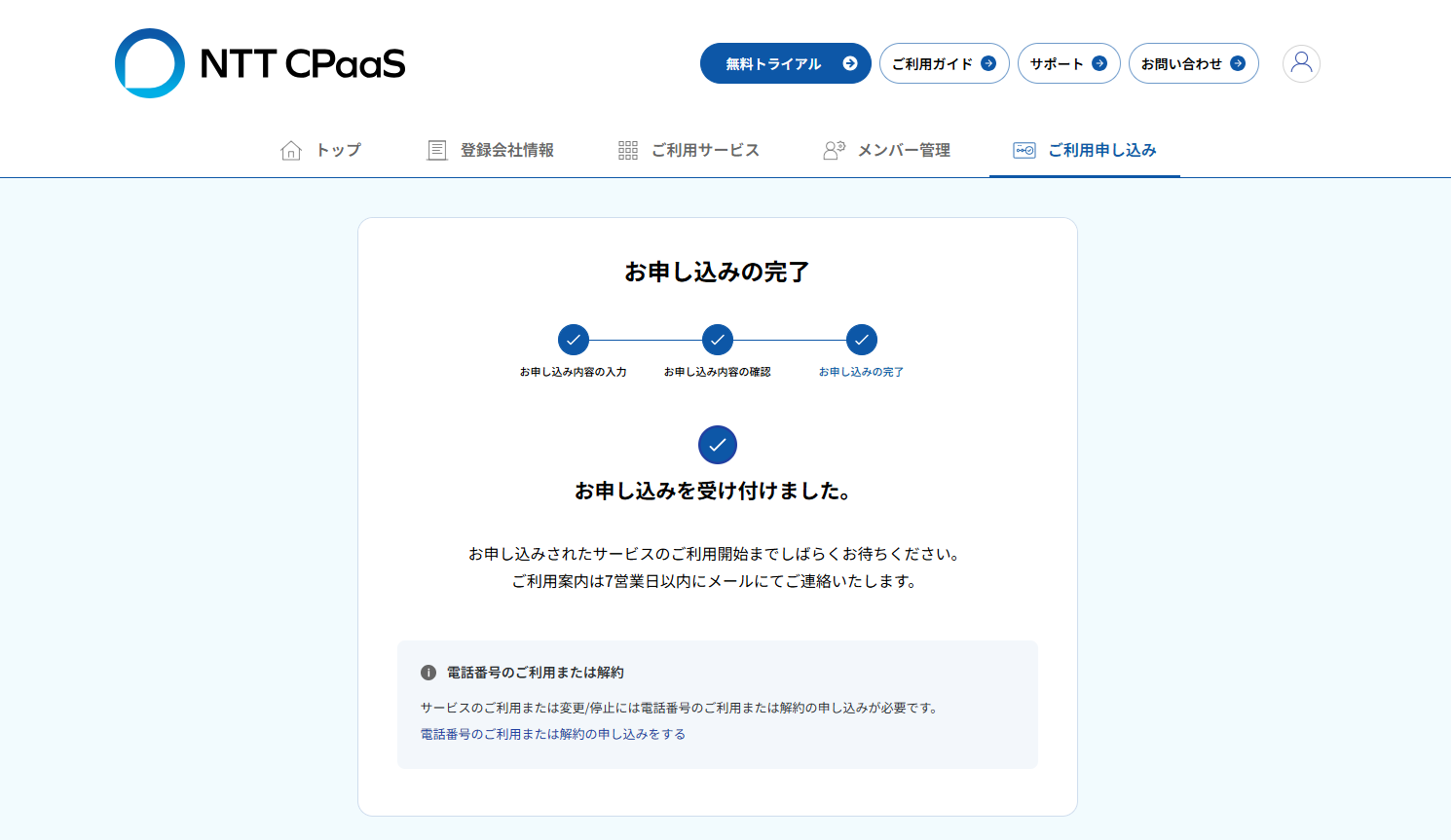Open the ご利用ガイド button
1451x840 pixels.
coord(944,63)
